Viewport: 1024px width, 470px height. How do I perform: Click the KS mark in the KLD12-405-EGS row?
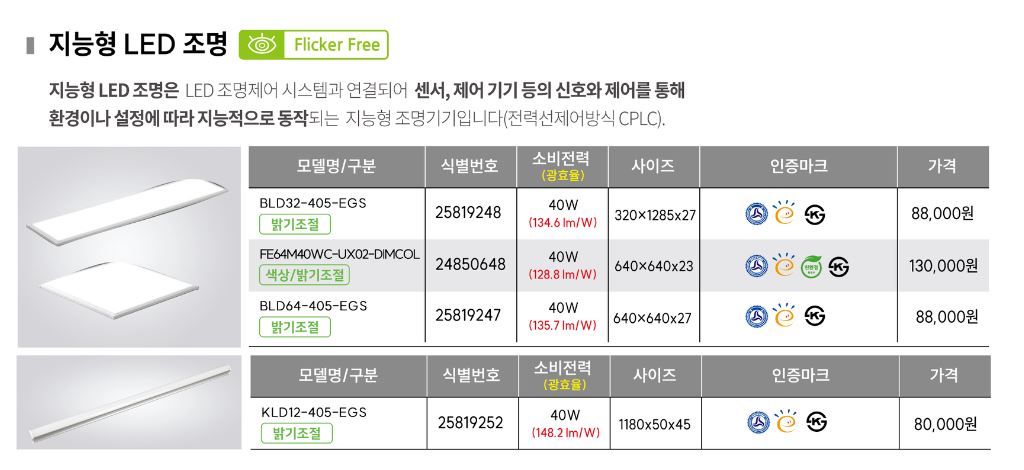(816, 423)
